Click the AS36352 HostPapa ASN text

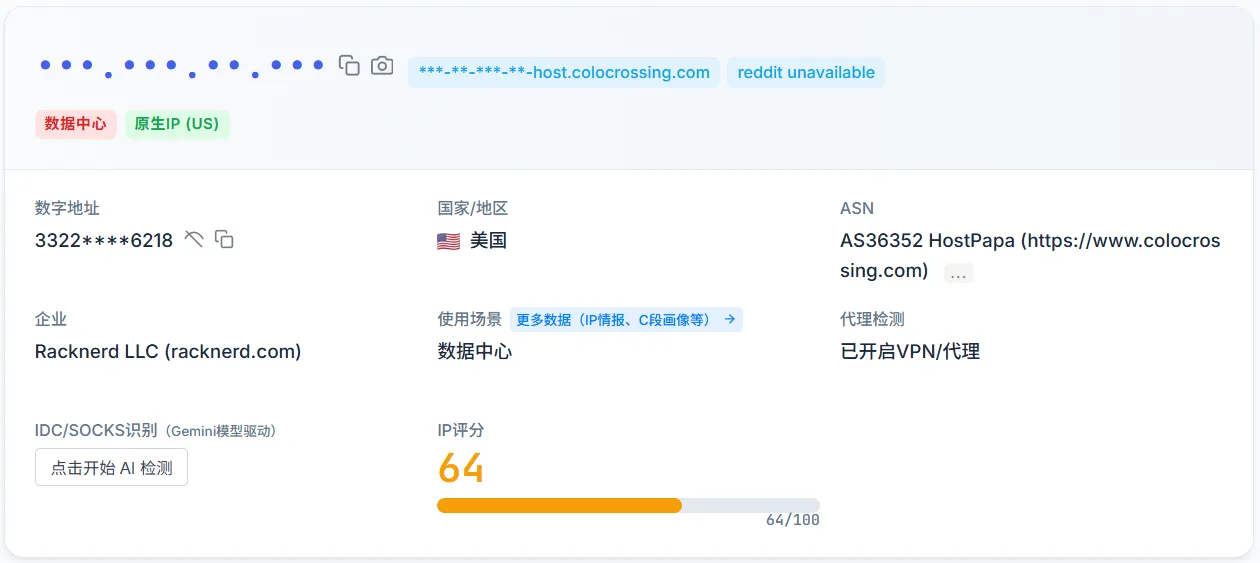tap(1030, 255)
